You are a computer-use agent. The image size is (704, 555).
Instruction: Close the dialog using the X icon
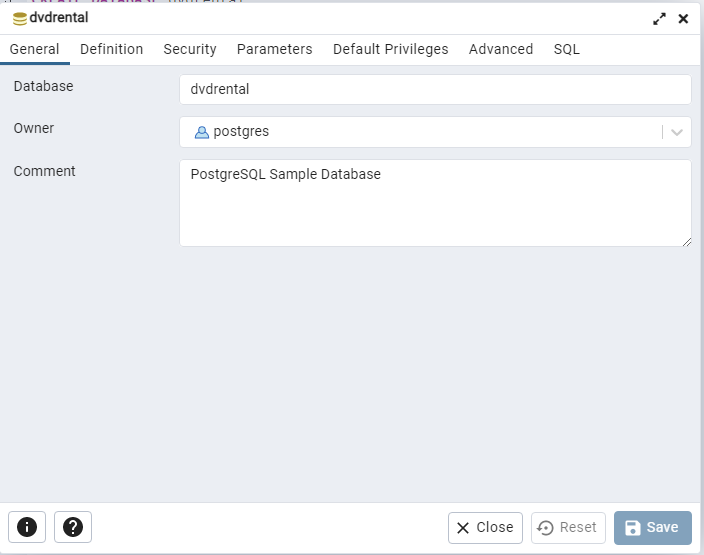[x=683, y=19]
